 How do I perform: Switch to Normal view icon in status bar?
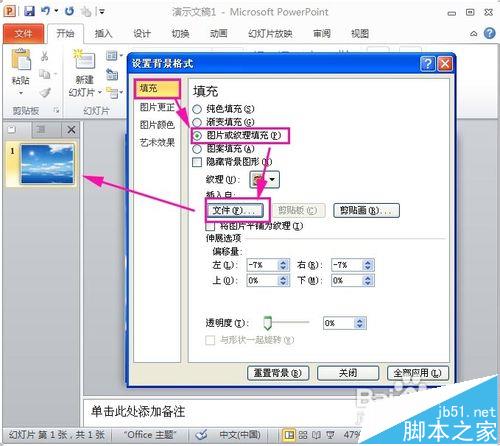click(289, 435)
